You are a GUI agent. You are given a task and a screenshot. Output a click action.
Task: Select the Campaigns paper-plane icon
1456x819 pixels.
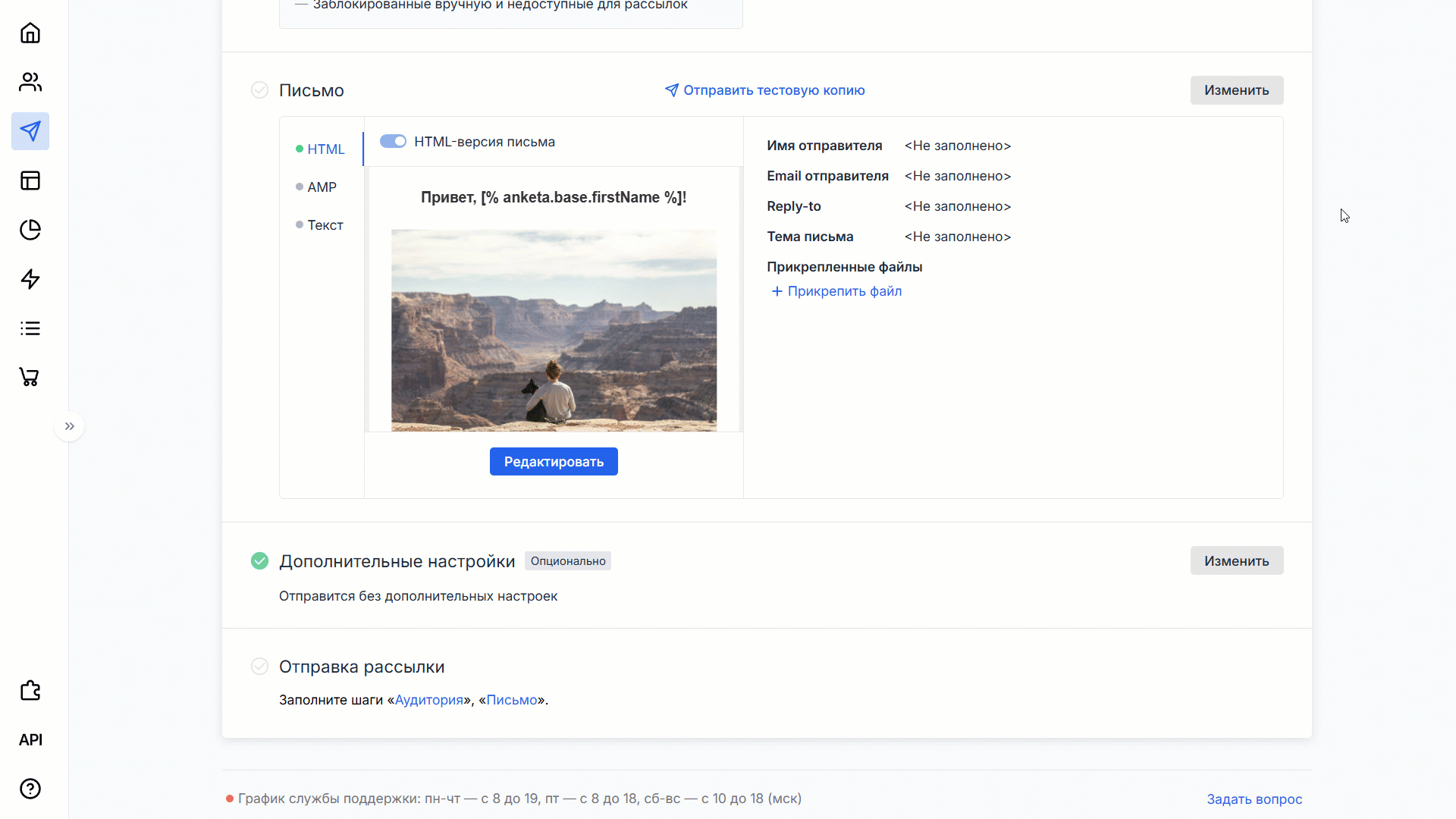coord(30,131)
